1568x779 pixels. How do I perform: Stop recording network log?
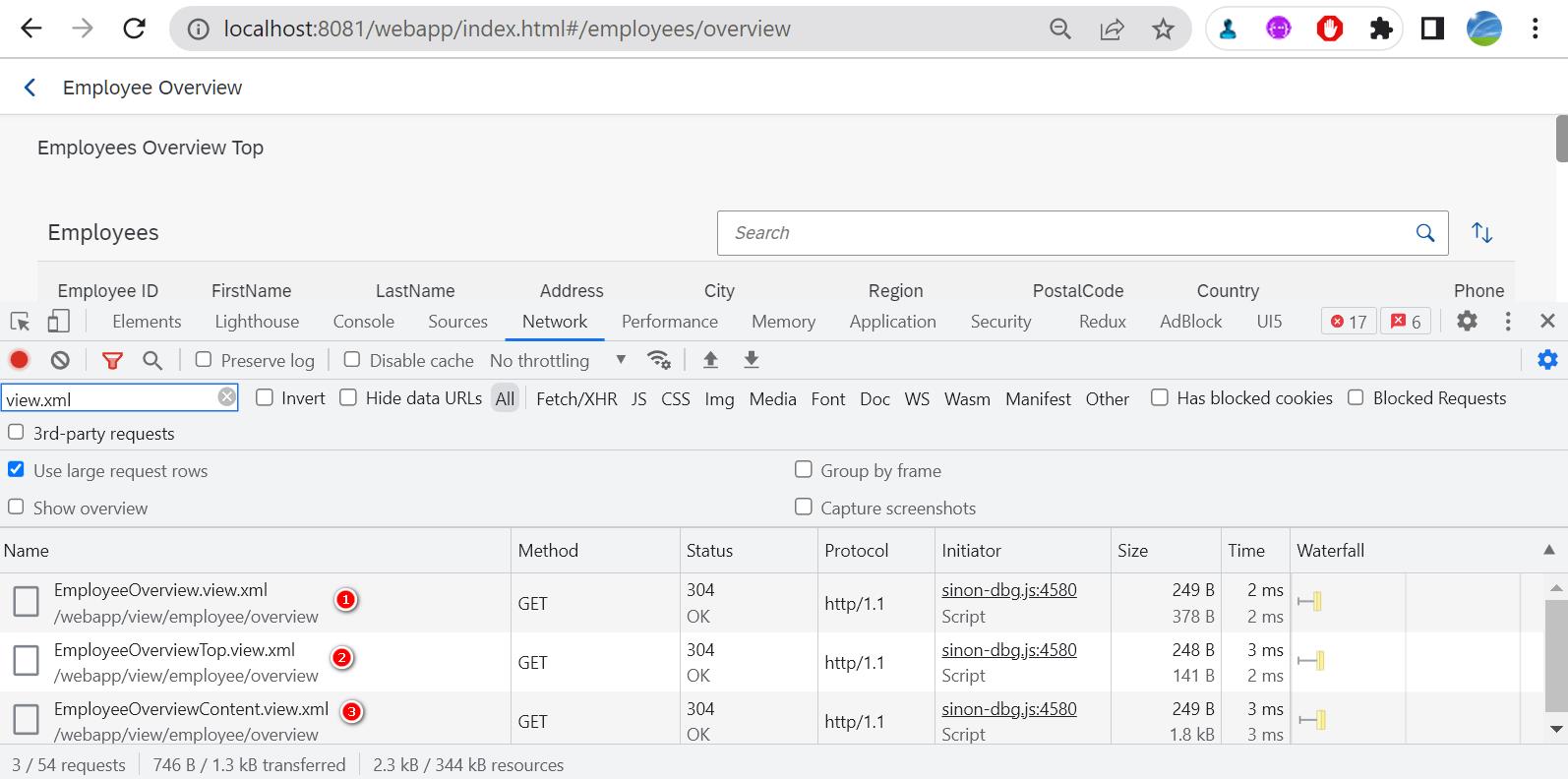[x=20, y=360]
